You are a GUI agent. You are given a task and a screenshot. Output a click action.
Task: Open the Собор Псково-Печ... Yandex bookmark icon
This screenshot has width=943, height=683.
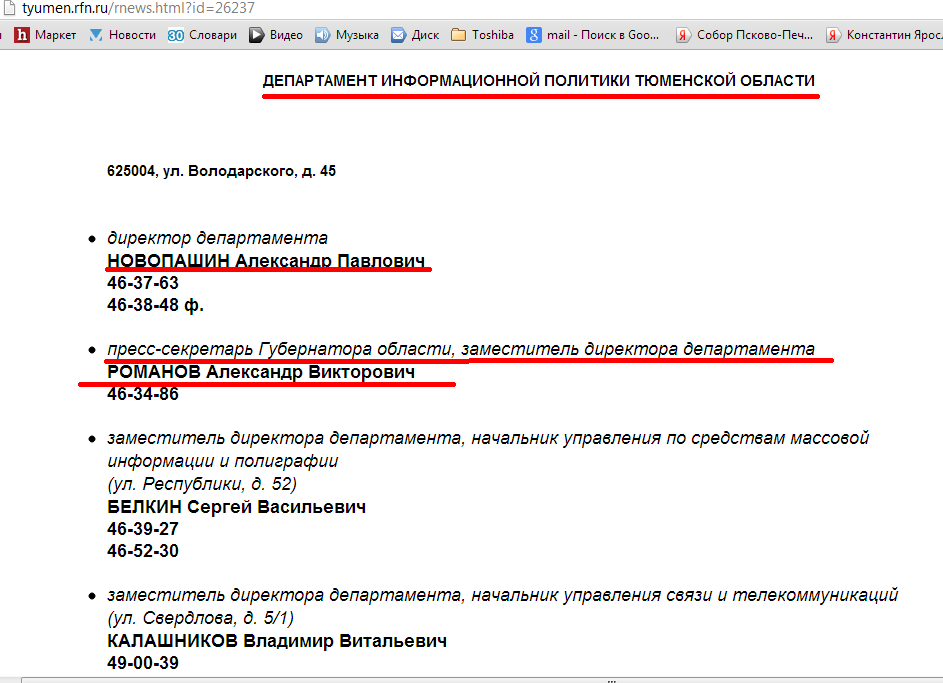click(x=683, y=35)
